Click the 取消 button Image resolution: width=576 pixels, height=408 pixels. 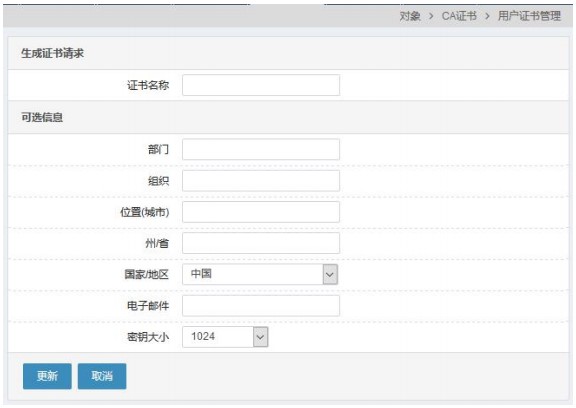[x=102, y=376]
